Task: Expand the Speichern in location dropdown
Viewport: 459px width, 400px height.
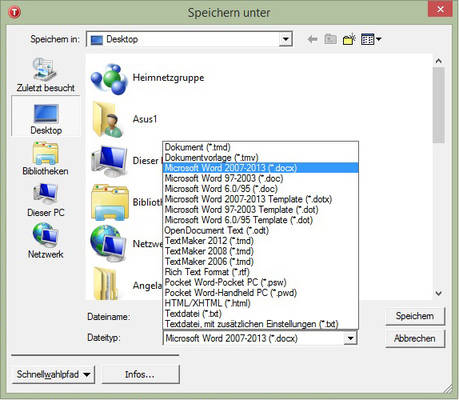Action: [285, 39]
